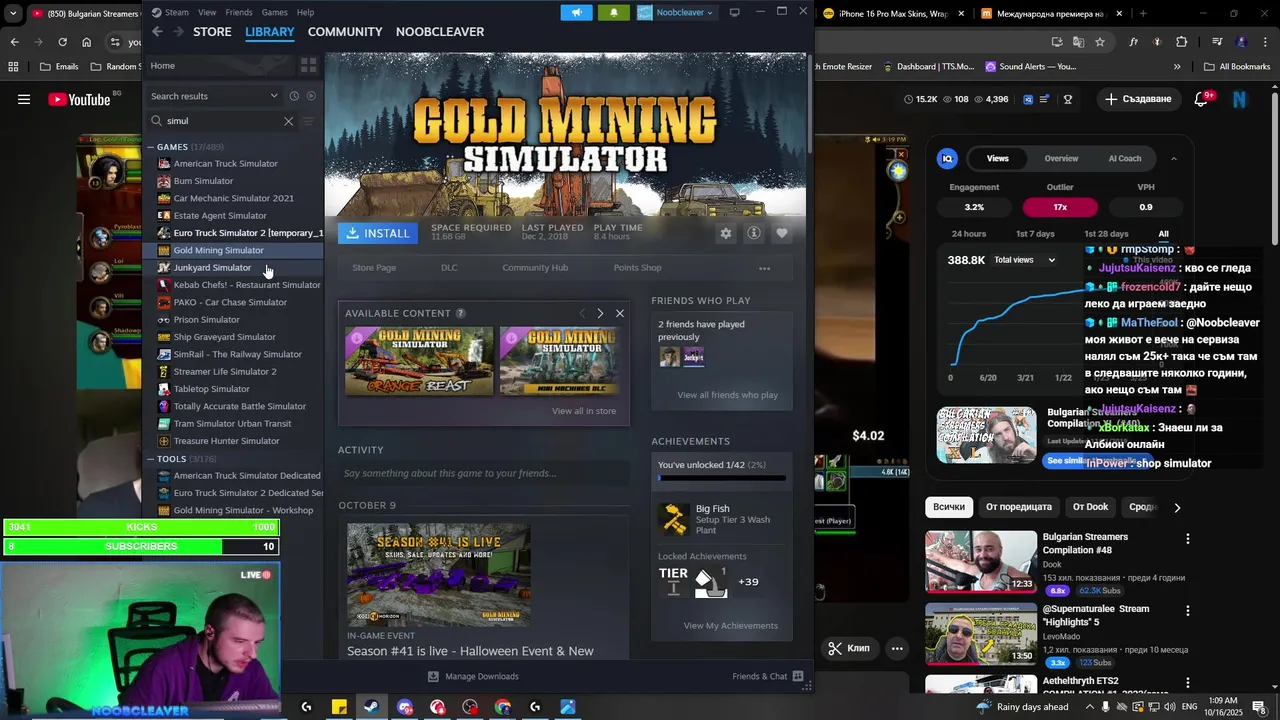The width and height of the screenshot is (1280, 720).
Task: Switch to the COMMUNITY tab
Action: pos(345,32)
